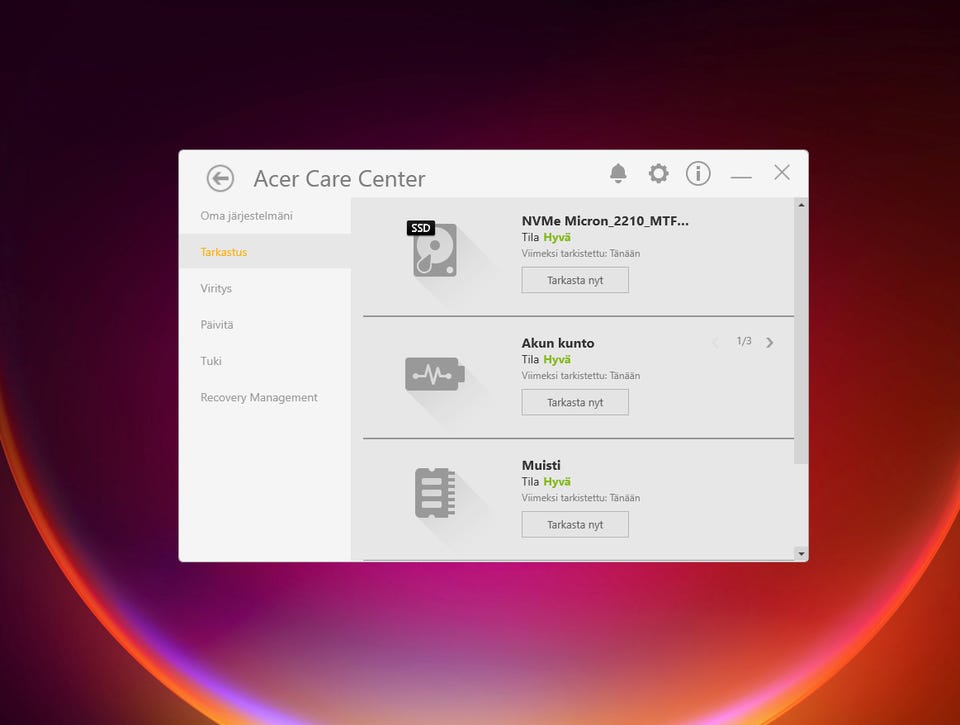960x725 pixels.
Task: Click Hyvä status of the NVMe SSD
Action: [x=557, y=238]
